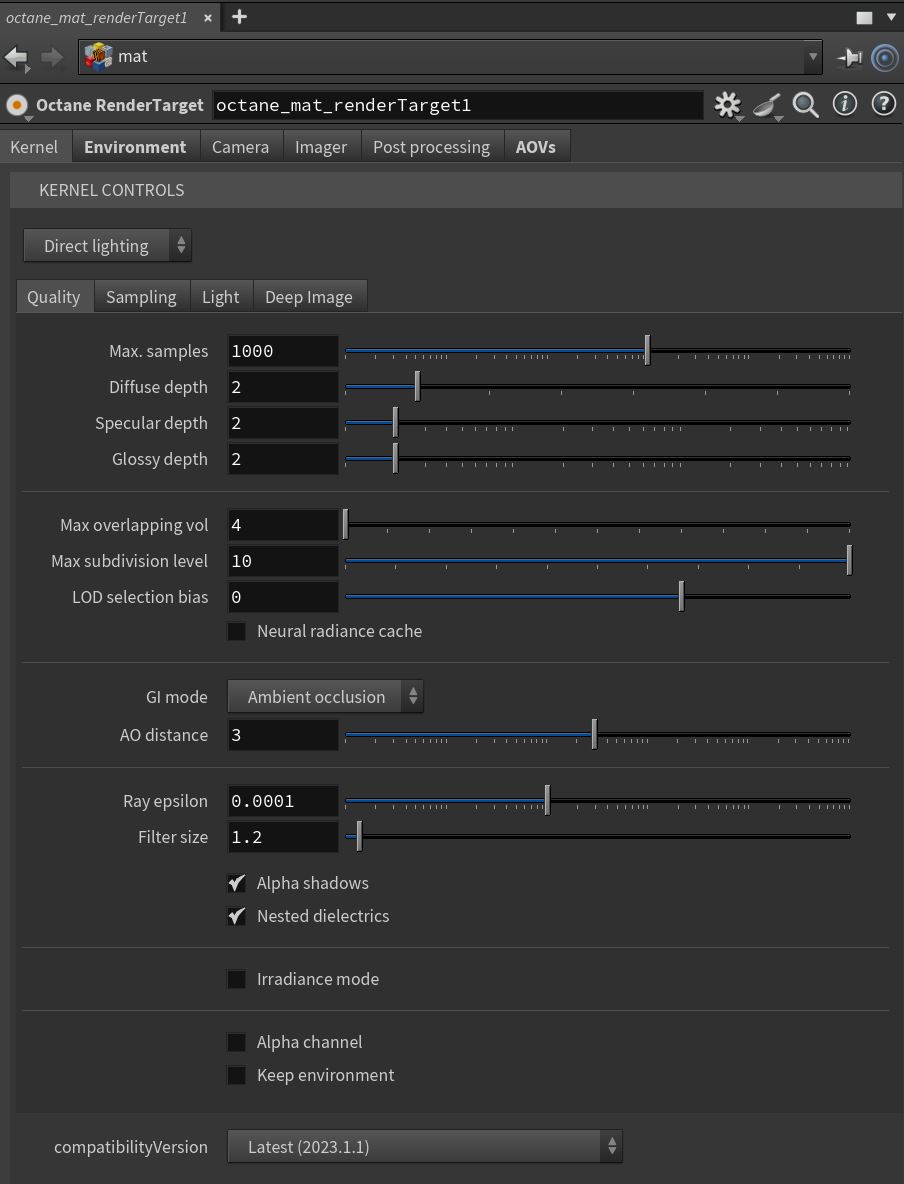
Task: Enable the Neural radiance cache checkbox
Action: pyautogui.click(x=237, y=631)
